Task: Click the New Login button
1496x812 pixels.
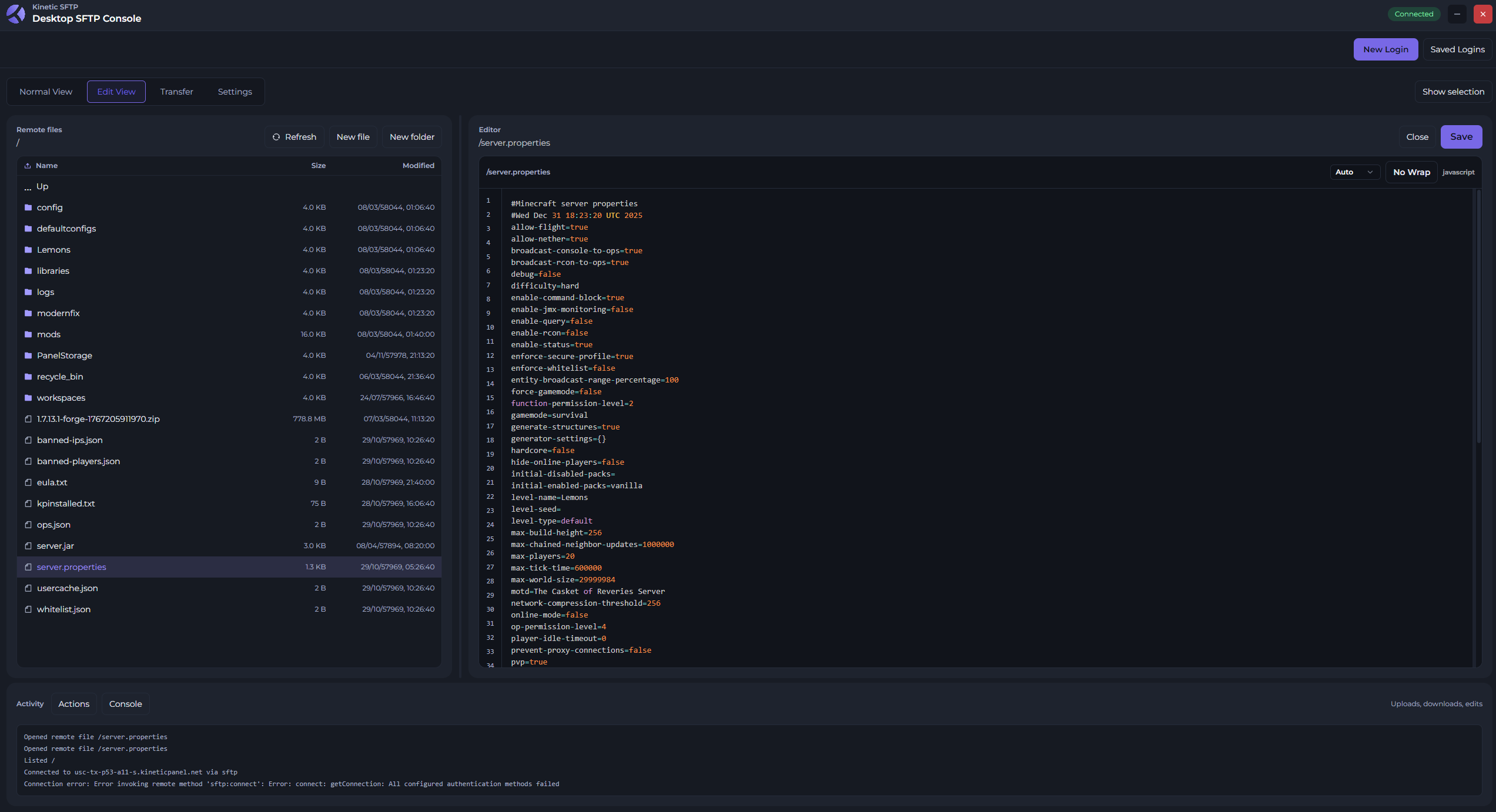Action: tap(1385, 49)
